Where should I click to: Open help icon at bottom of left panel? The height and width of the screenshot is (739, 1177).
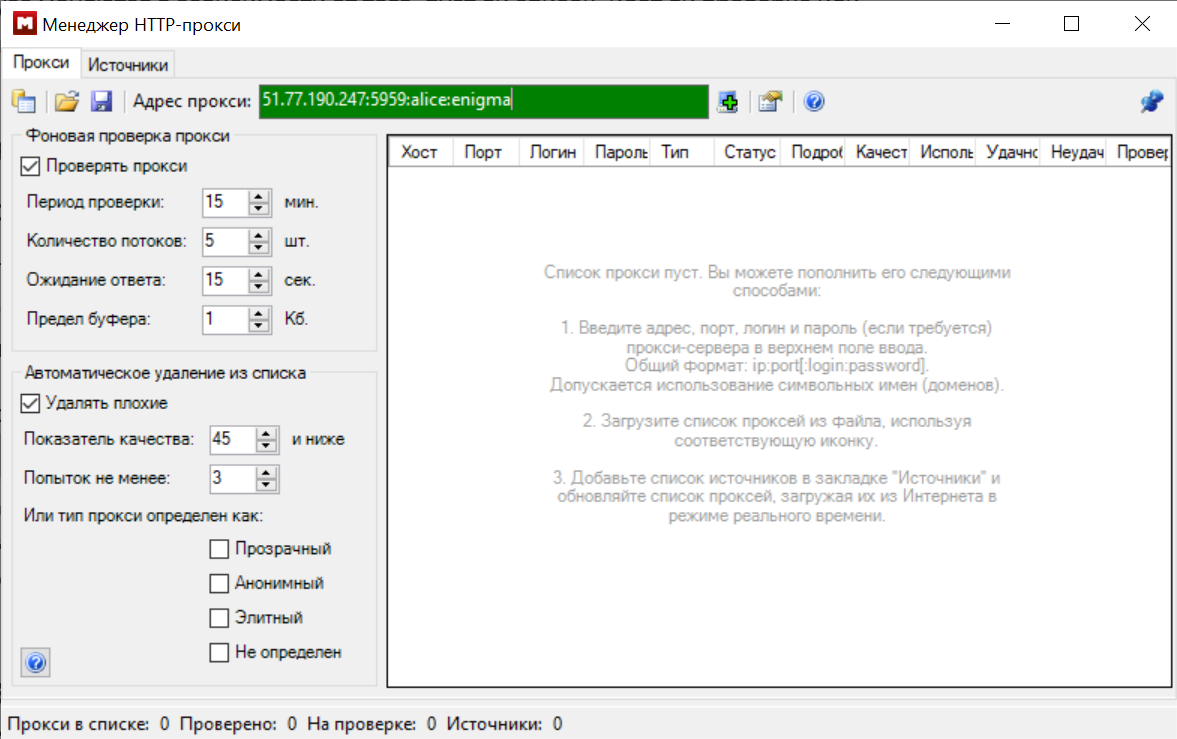coord(35,662)
